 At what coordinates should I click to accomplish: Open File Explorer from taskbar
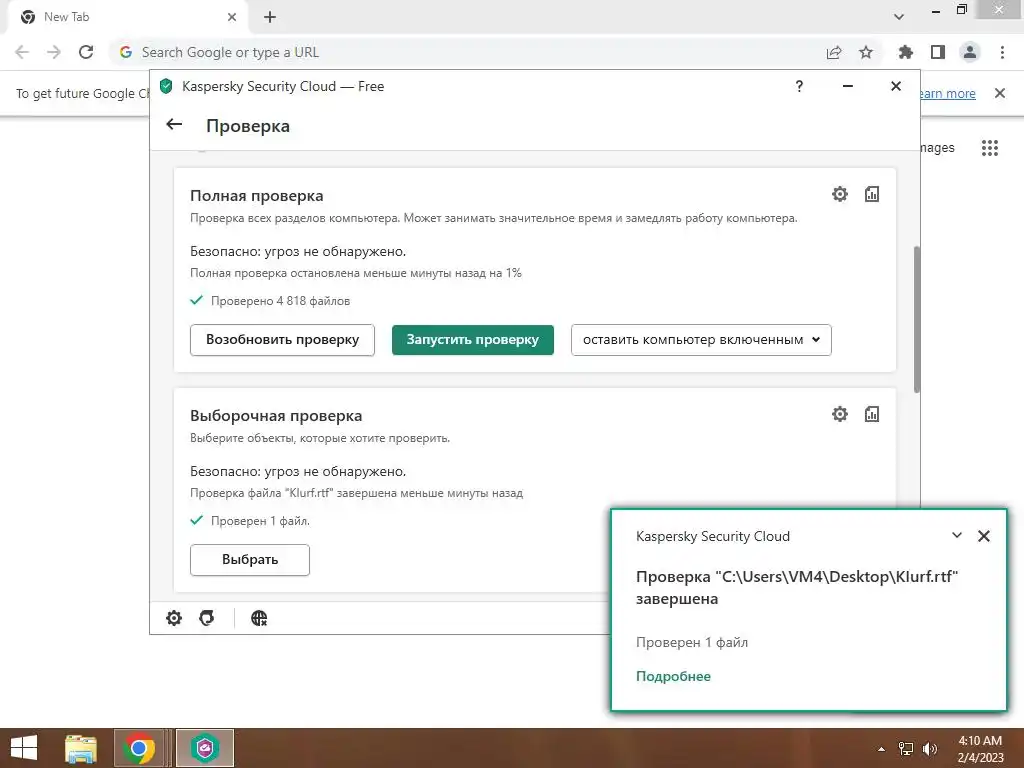80,748
